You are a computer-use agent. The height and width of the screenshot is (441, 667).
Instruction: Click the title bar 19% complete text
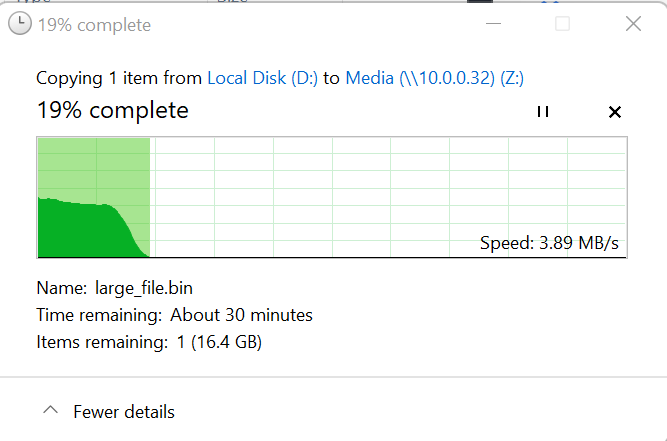(x=94, y=25)
